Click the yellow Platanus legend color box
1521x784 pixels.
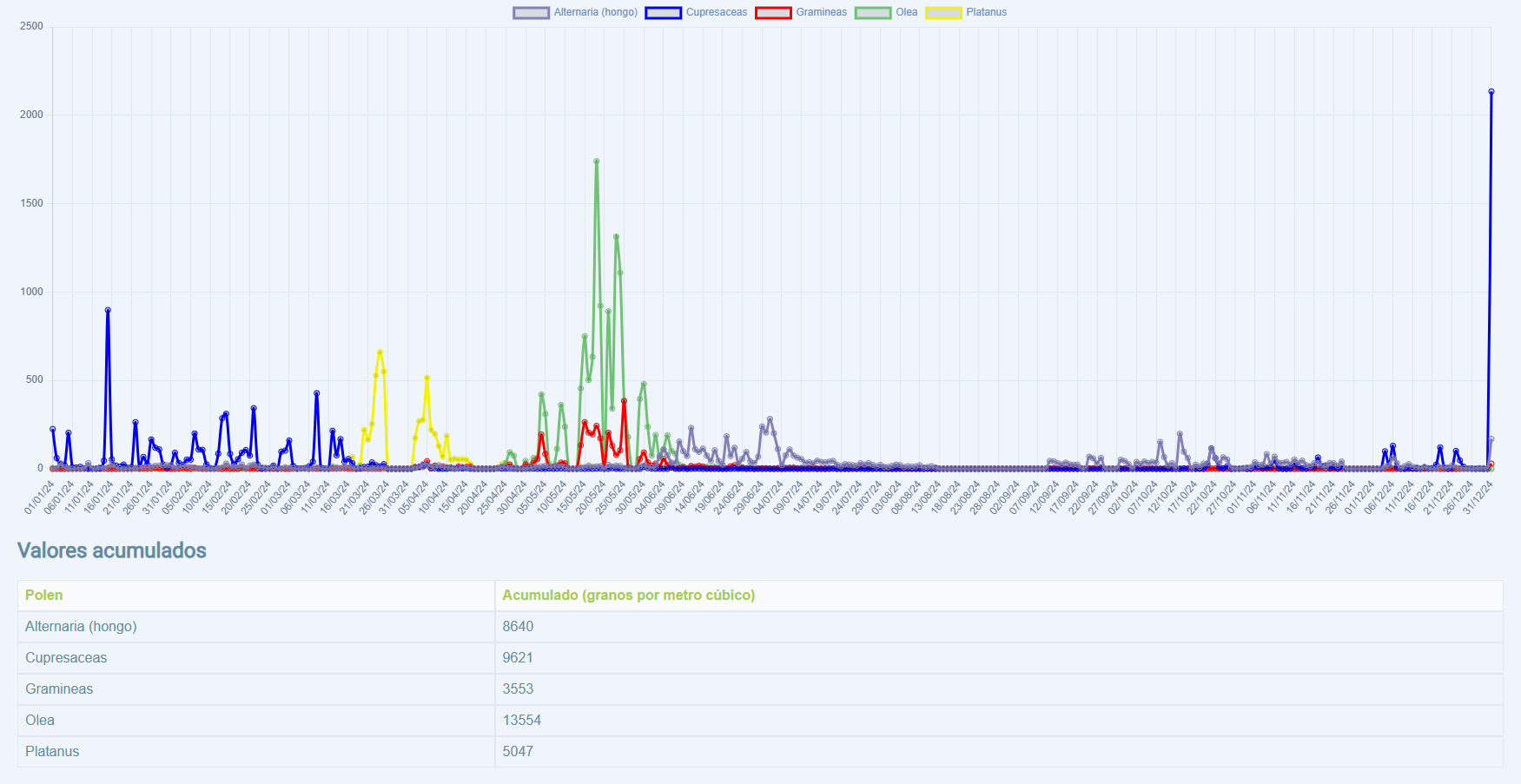tap(943, 12)
